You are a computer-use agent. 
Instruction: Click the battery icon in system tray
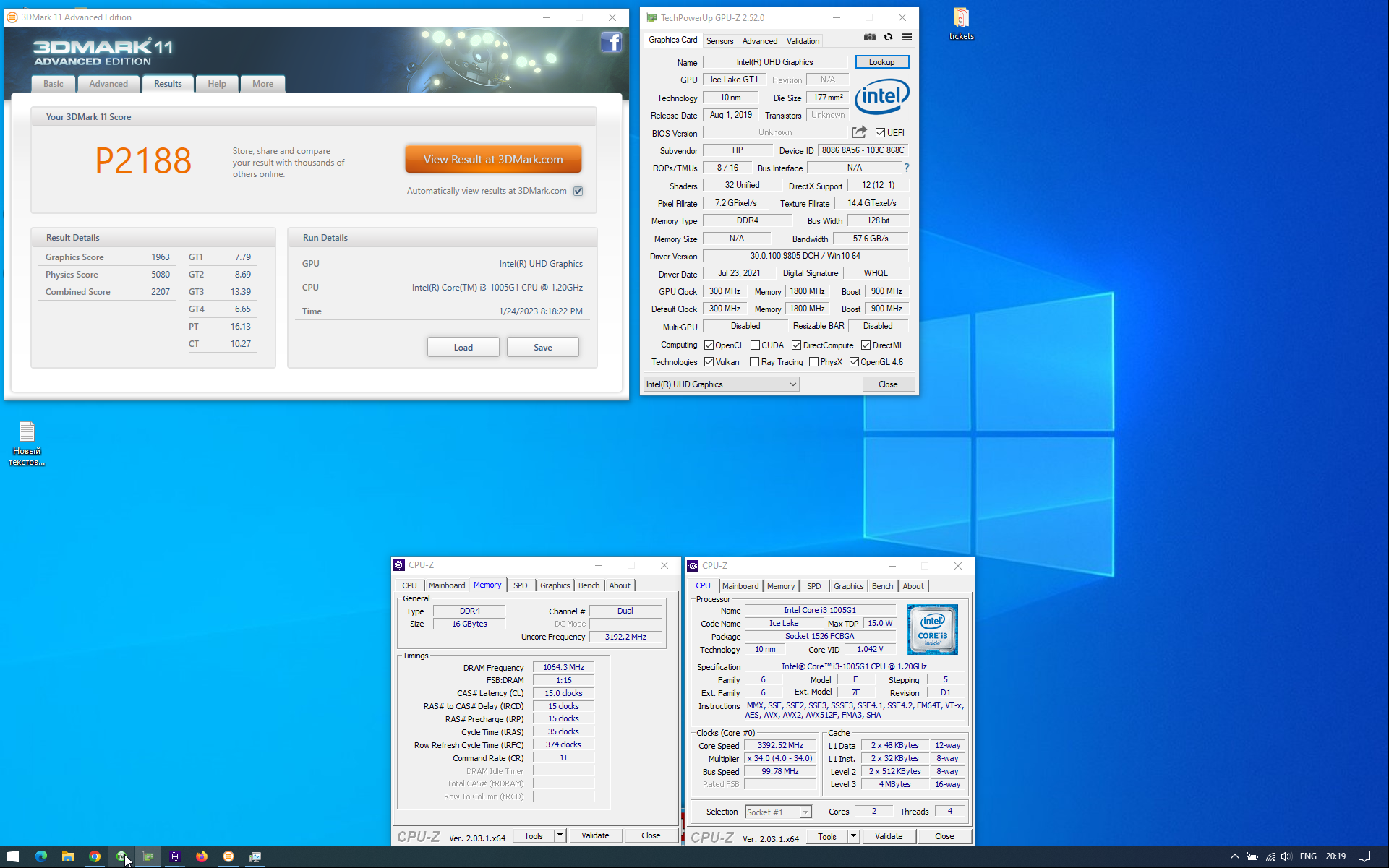pos(1252,856)
